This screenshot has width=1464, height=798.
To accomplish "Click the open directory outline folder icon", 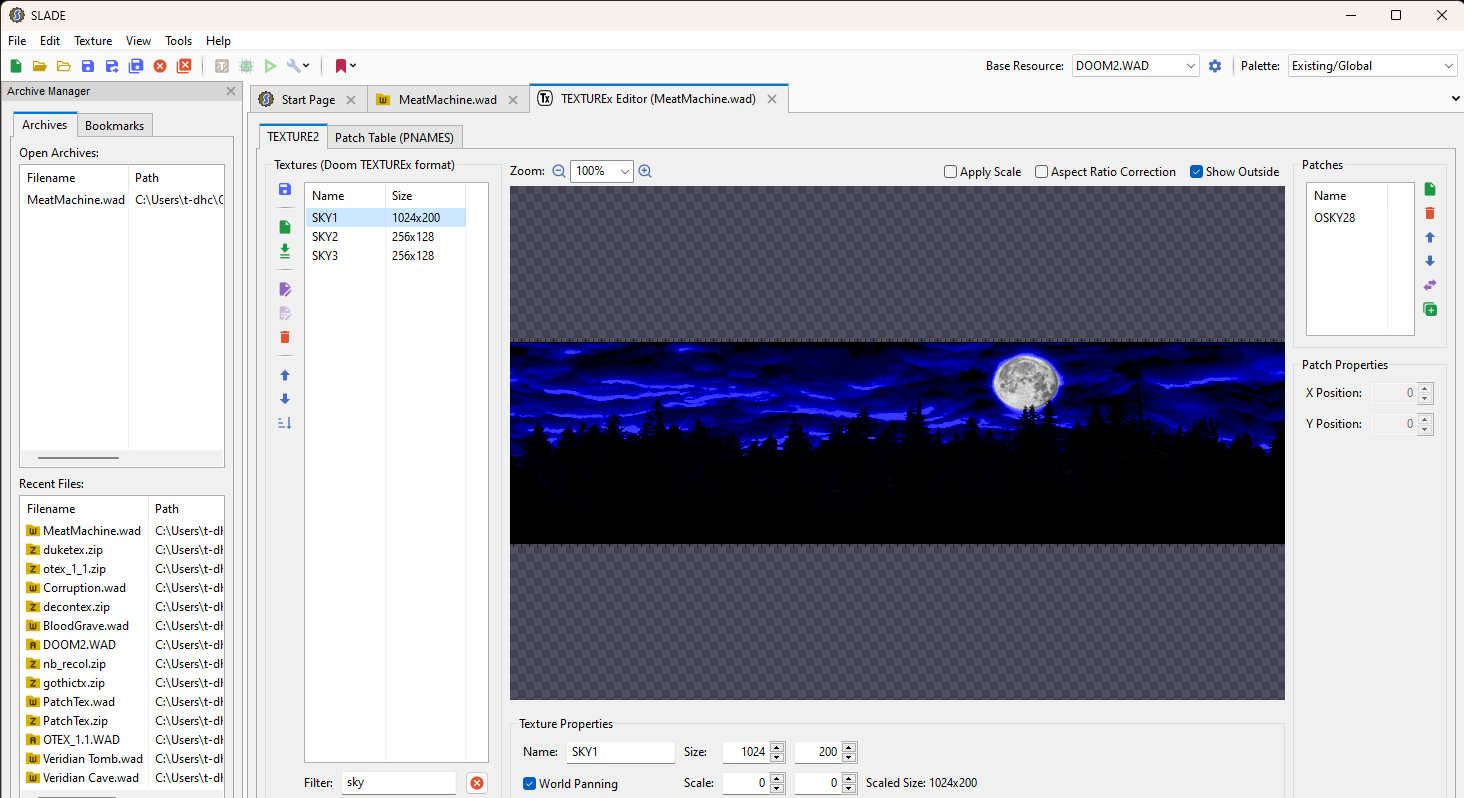I will (x=64, y=66).
